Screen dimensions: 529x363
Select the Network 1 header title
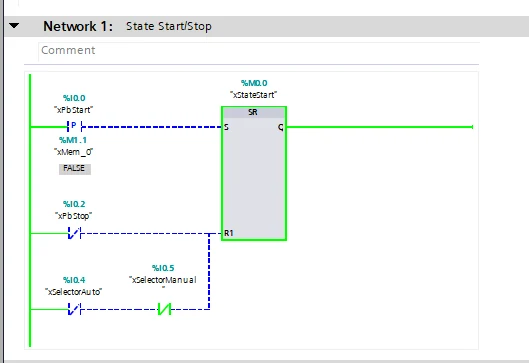(78, 26)
